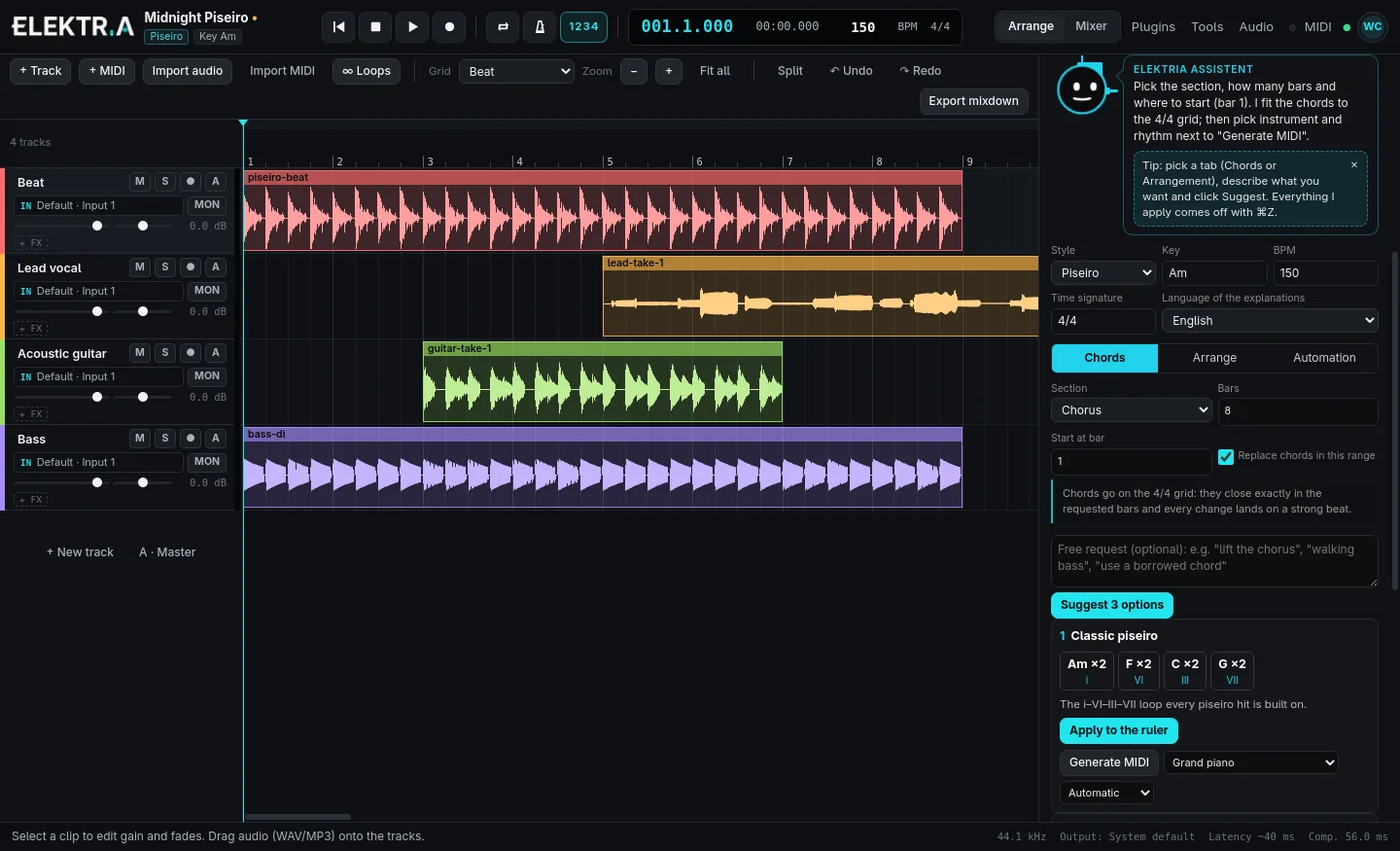Open the explanations language dropdown
This screenshot has height=851, width=1400.
pos(1270,321)
